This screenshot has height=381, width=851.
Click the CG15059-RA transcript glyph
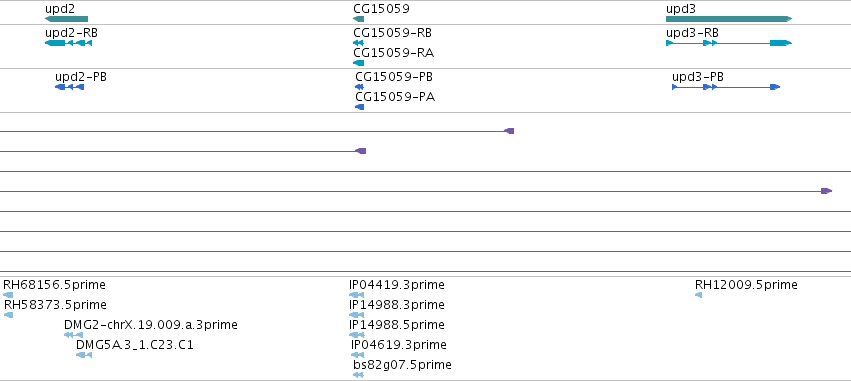pos(358,63)
